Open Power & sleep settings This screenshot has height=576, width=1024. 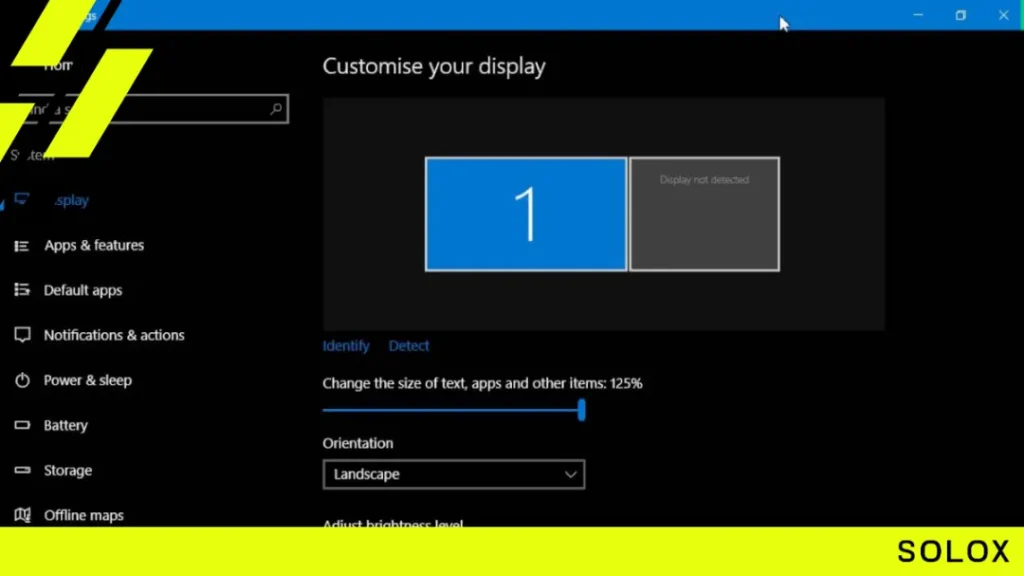tap(88, 380)
